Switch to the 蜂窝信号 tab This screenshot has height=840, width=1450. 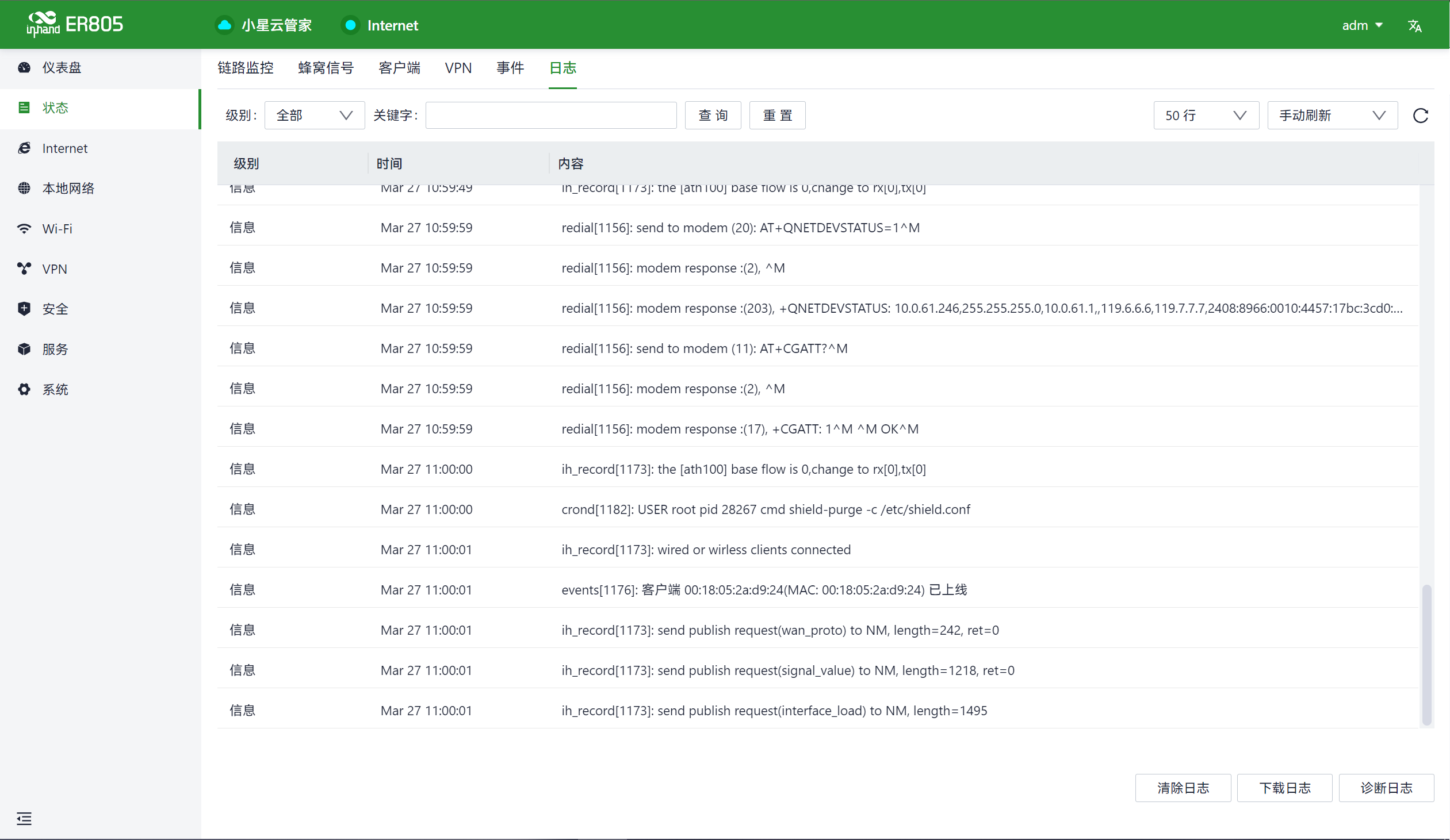tap(326, 68)
